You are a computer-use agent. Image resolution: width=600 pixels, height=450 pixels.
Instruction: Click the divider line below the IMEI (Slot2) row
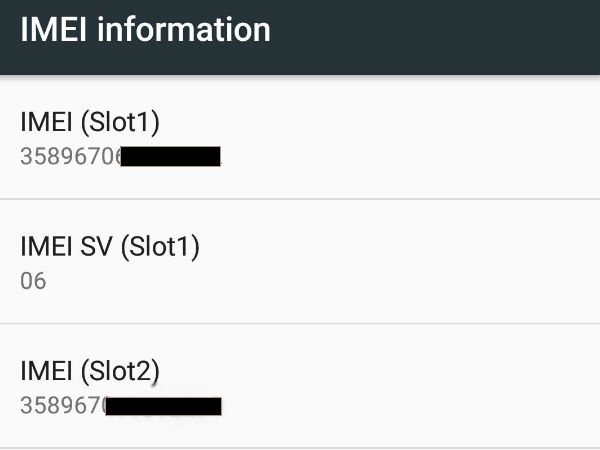click(x=300, y=447)
